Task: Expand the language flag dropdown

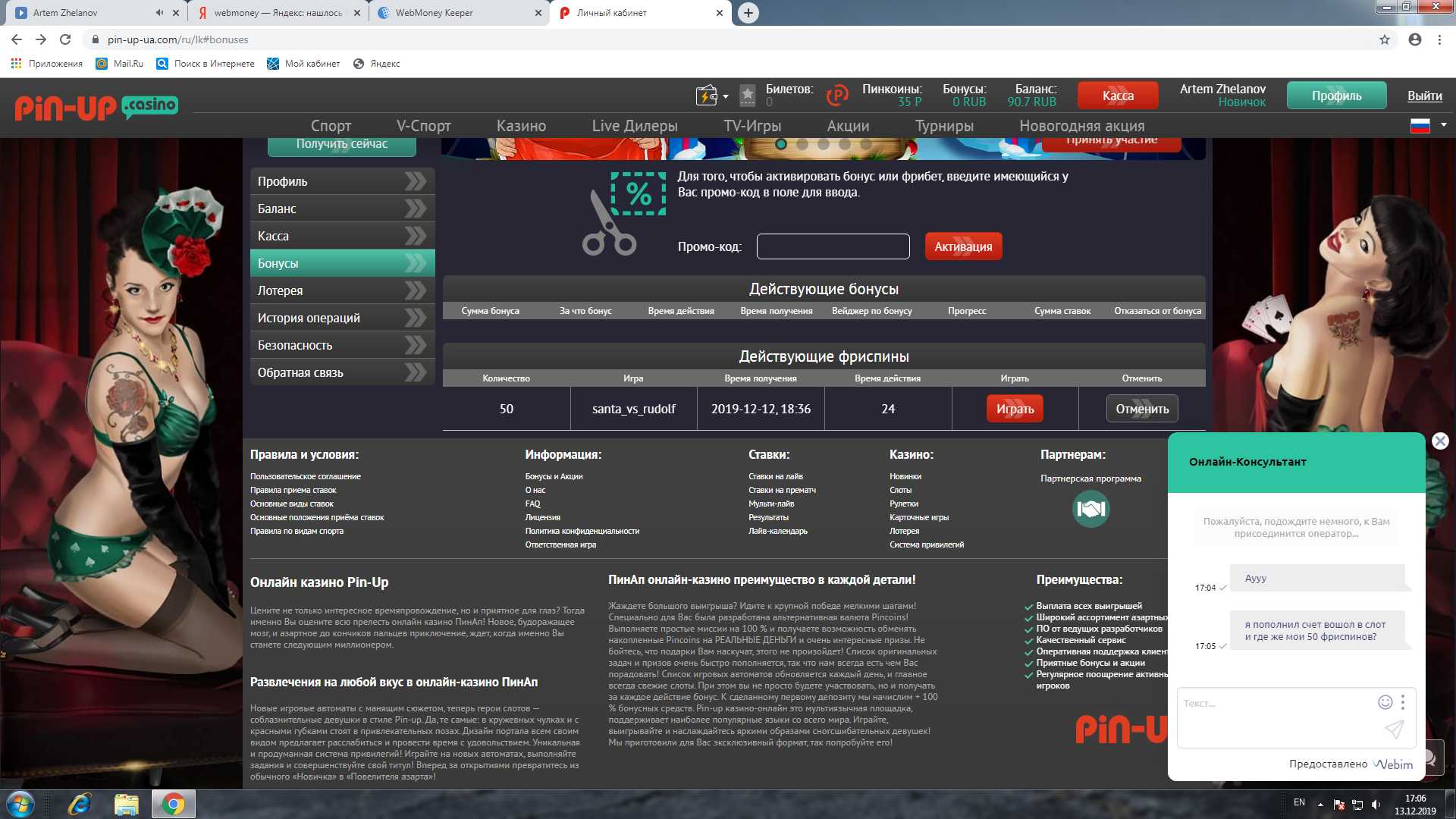Action: point(1443,124)
